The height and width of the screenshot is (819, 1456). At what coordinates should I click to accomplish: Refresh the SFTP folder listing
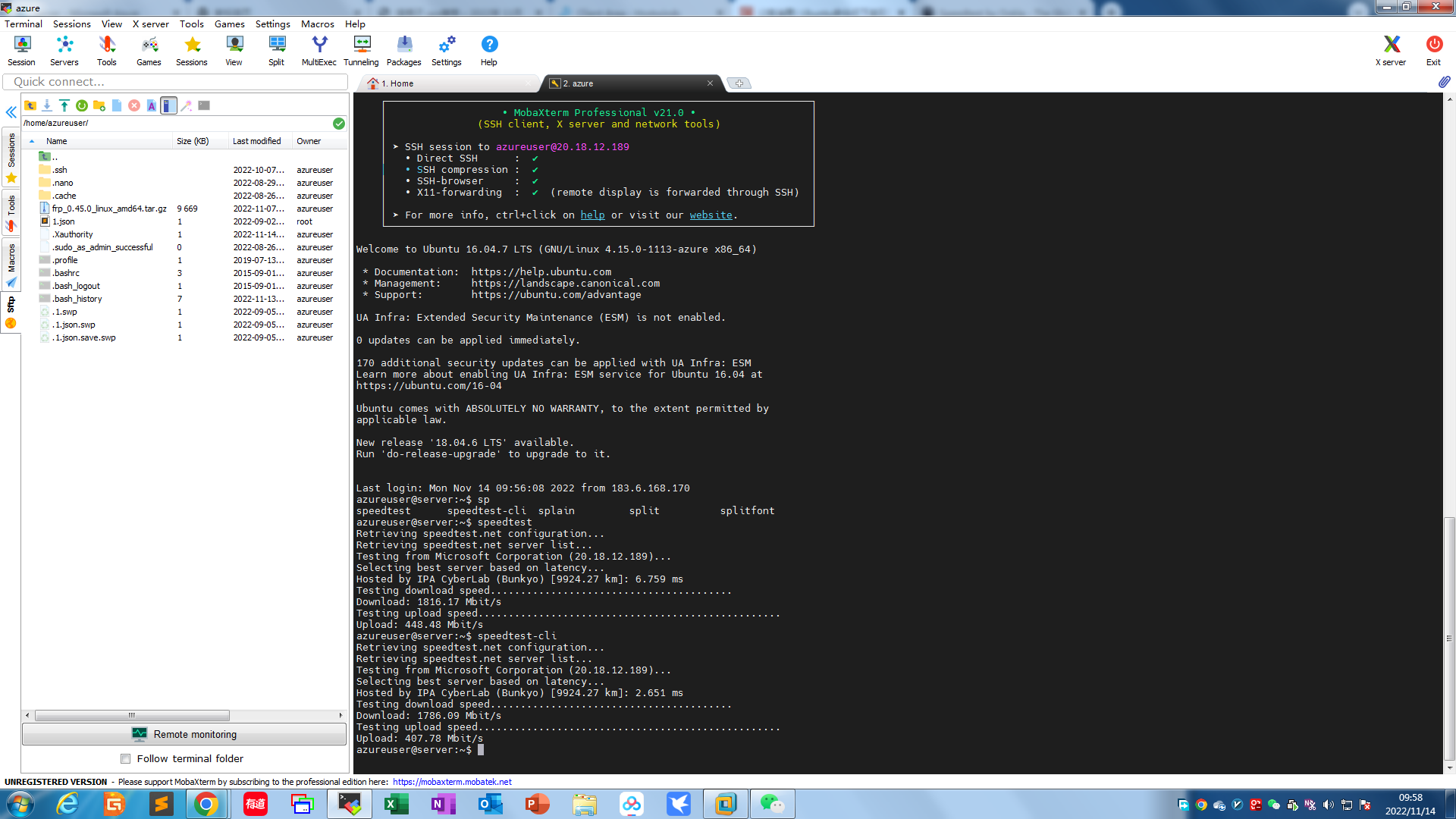click(82, 105)
